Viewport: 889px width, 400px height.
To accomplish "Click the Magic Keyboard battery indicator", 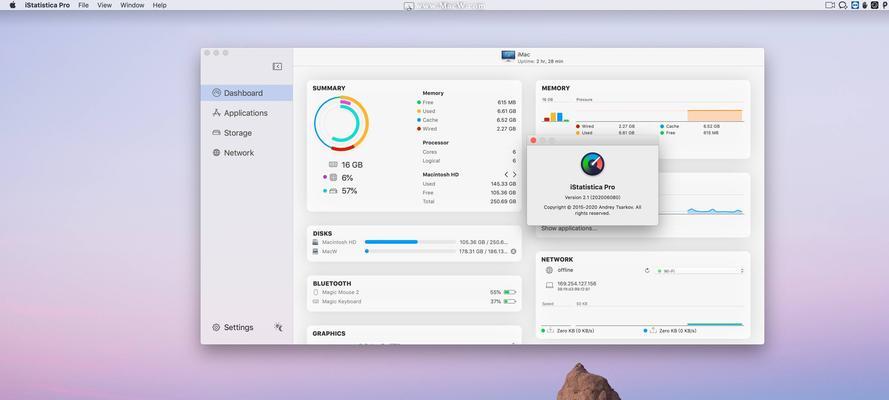I will pos(510,301).
